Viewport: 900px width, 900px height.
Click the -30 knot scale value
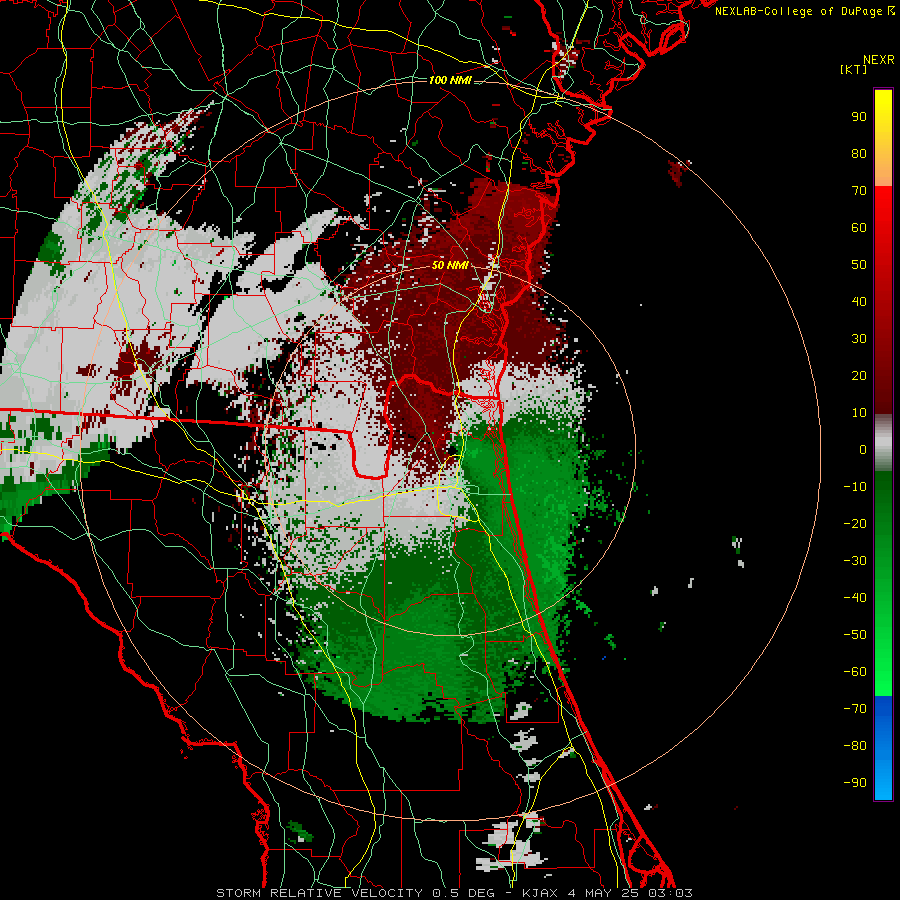[x=855, y=561]
